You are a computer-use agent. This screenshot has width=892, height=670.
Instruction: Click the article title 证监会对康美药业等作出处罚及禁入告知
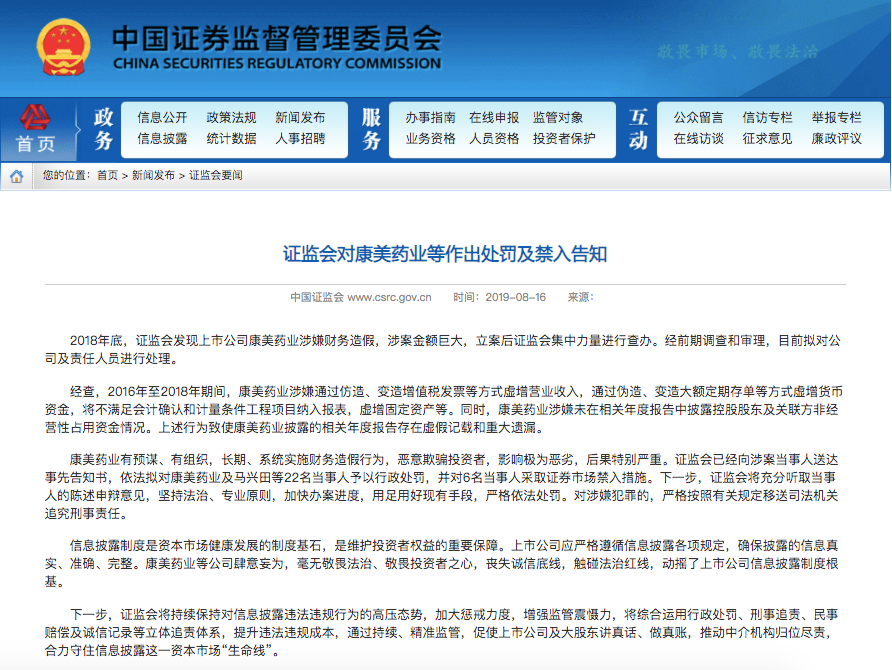click(x=445, y=254)
